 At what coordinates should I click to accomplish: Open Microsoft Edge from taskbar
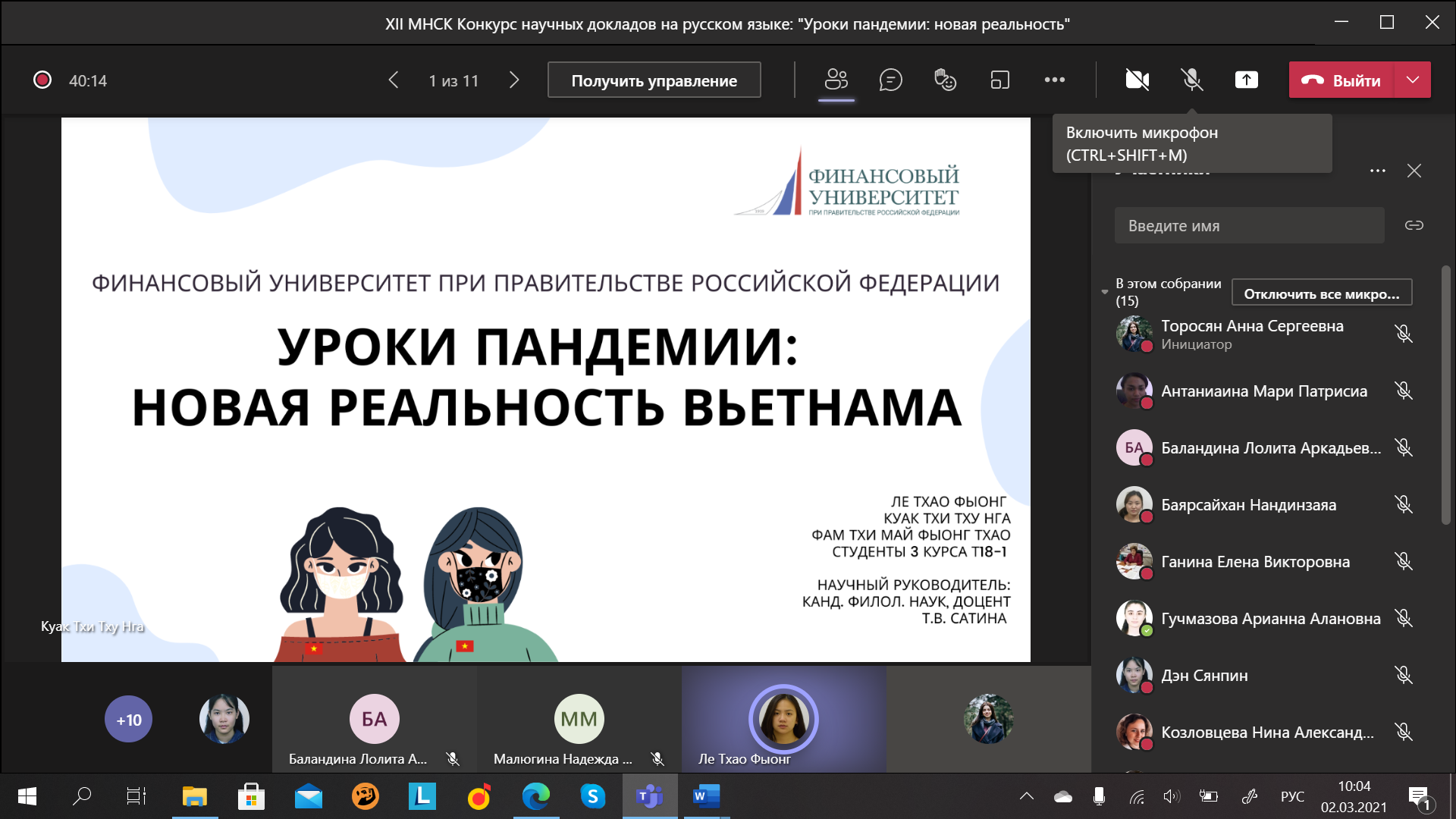click(536, 796)
